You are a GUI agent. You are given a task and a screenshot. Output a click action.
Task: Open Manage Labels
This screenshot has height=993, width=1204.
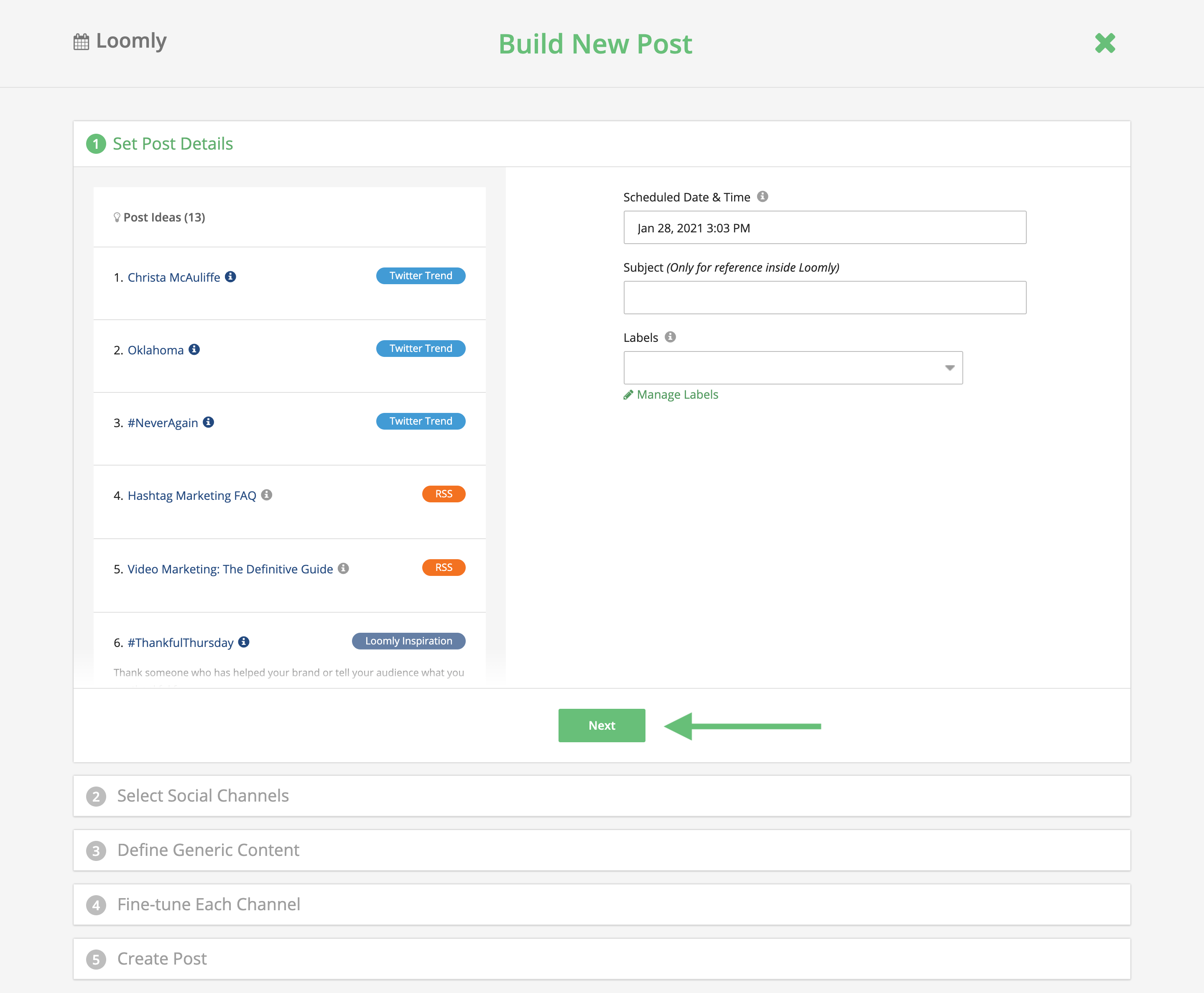[677, 394]
